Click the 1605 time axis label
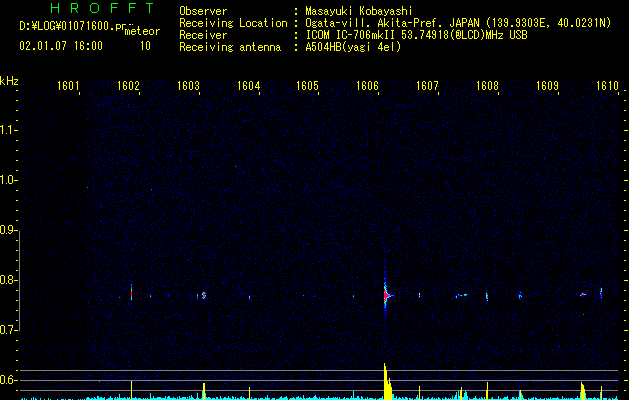The image size is (629, 400). coord(307,86)
